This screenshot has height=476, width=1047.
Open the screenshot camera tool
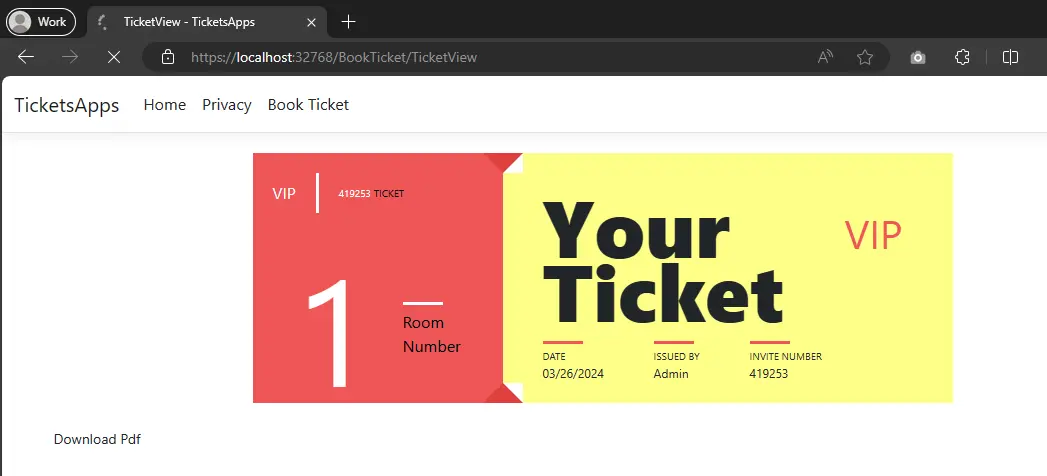coord(918,57)
